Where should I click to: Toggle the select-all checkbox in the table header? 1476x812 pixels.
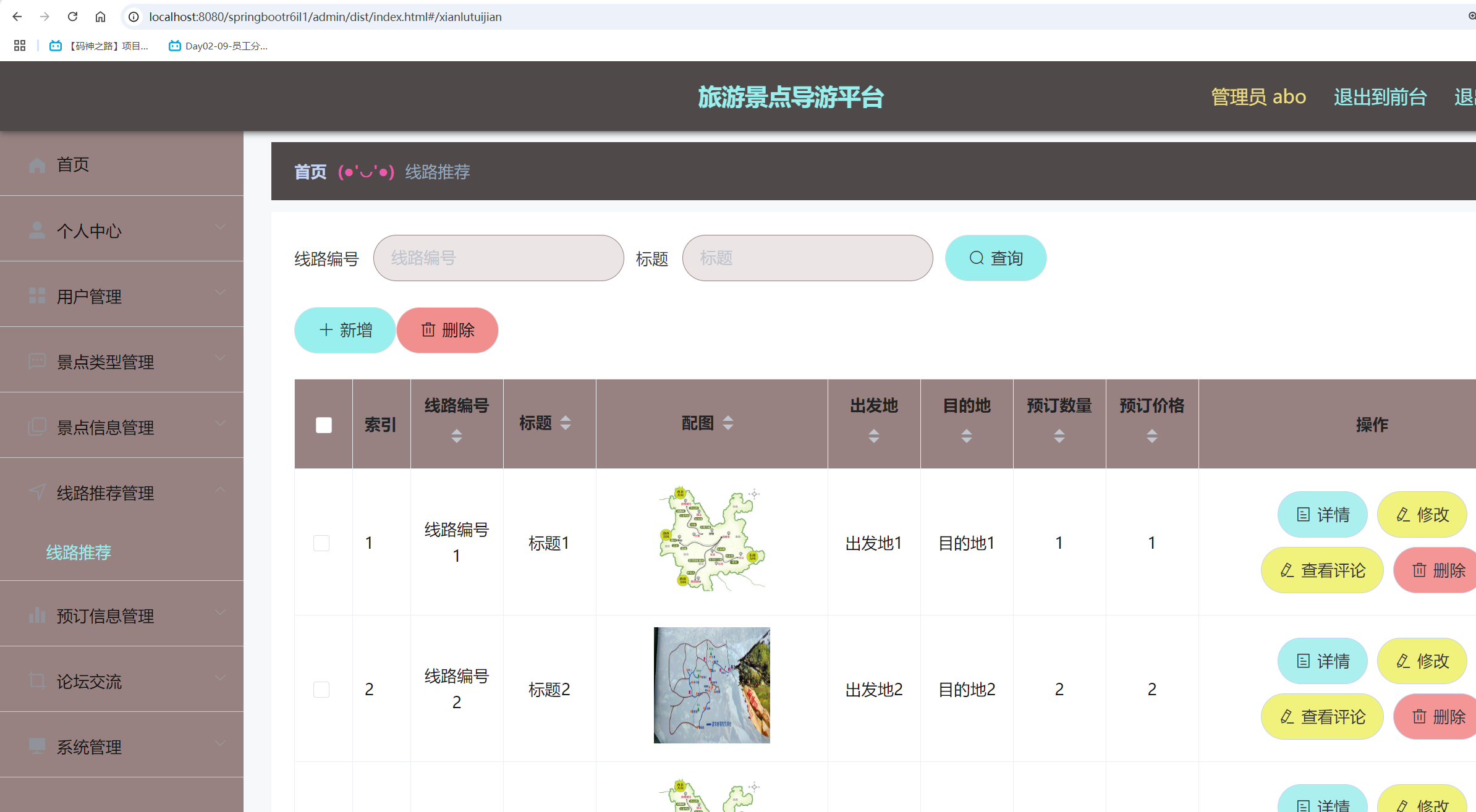pos(323,425)
